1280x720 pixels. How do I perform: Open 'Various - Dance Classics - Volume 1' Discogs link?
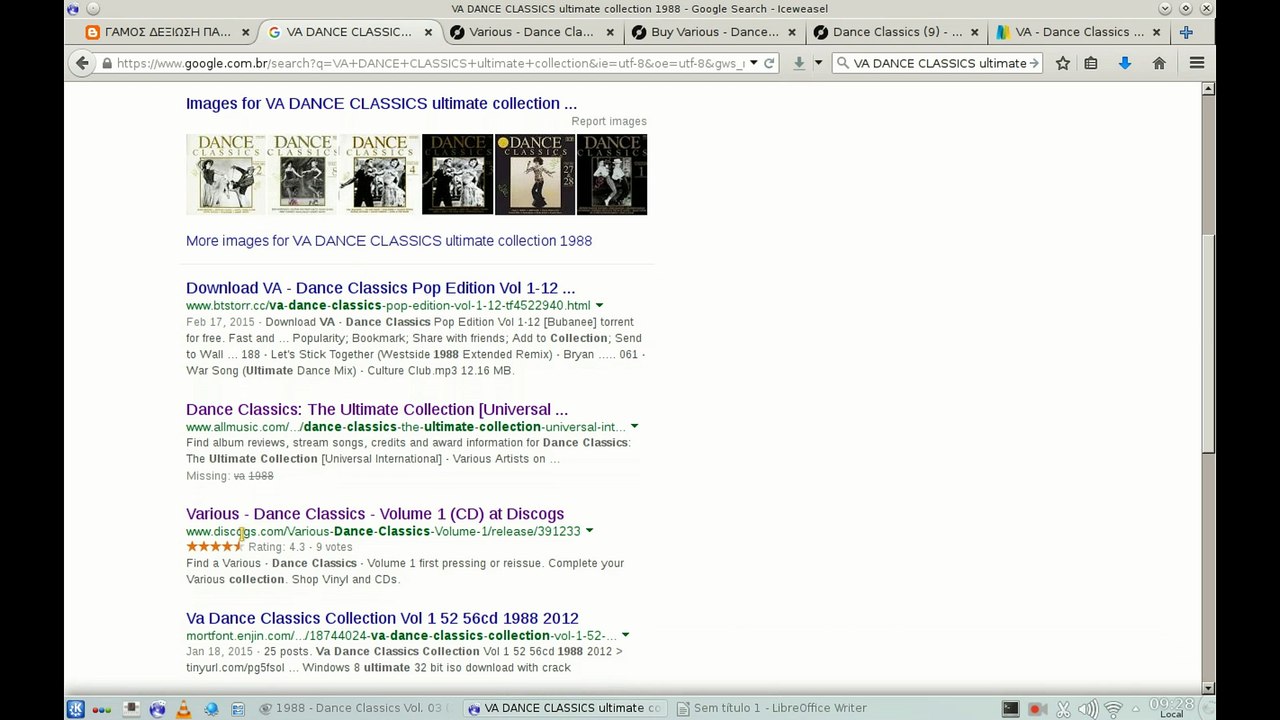tap(375, 514)
